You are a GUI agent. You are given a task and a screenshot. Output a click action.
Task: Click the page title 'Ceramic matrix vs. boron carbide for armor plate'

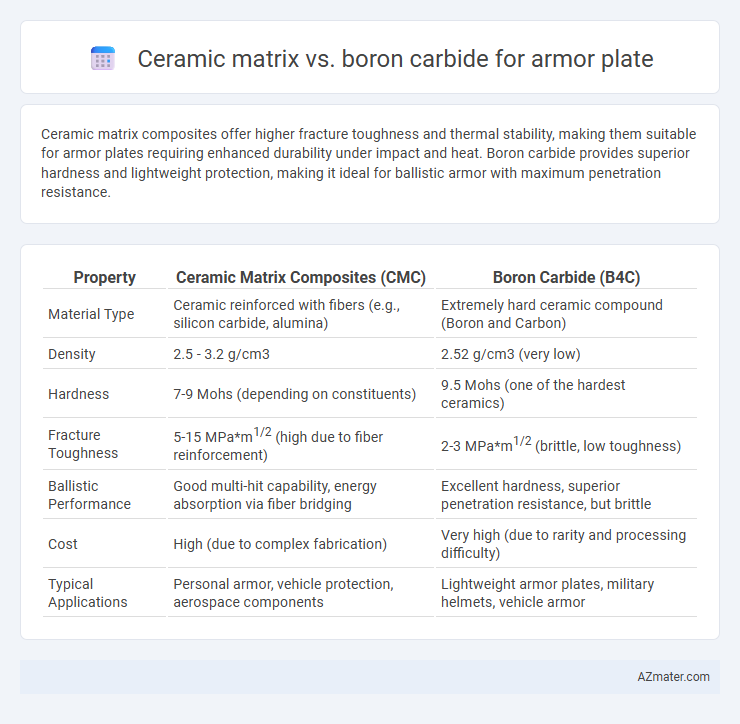click(395, 59)
